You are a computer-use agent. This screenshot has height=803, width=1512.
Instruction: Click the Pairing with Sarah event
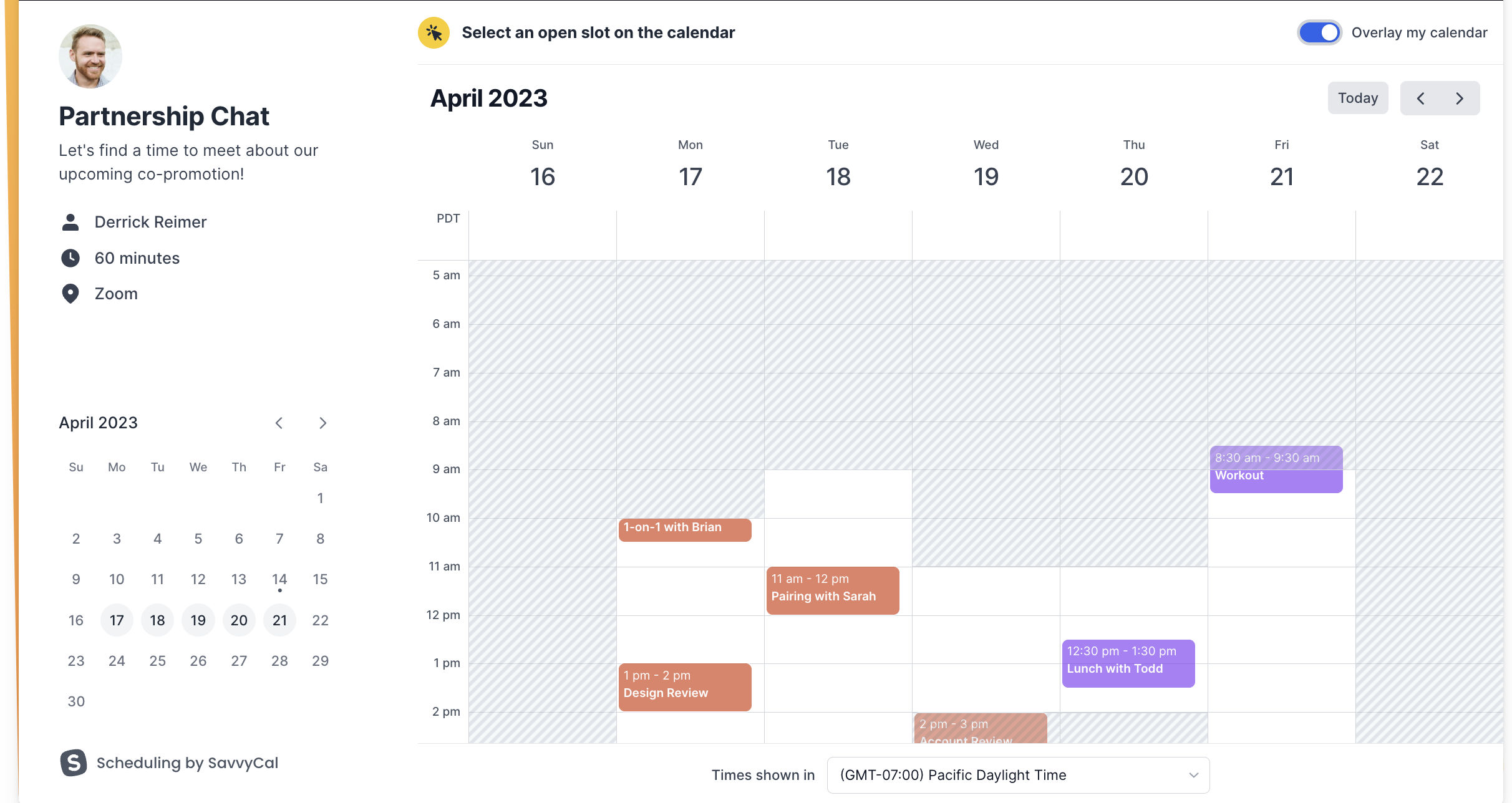point(832,590)
